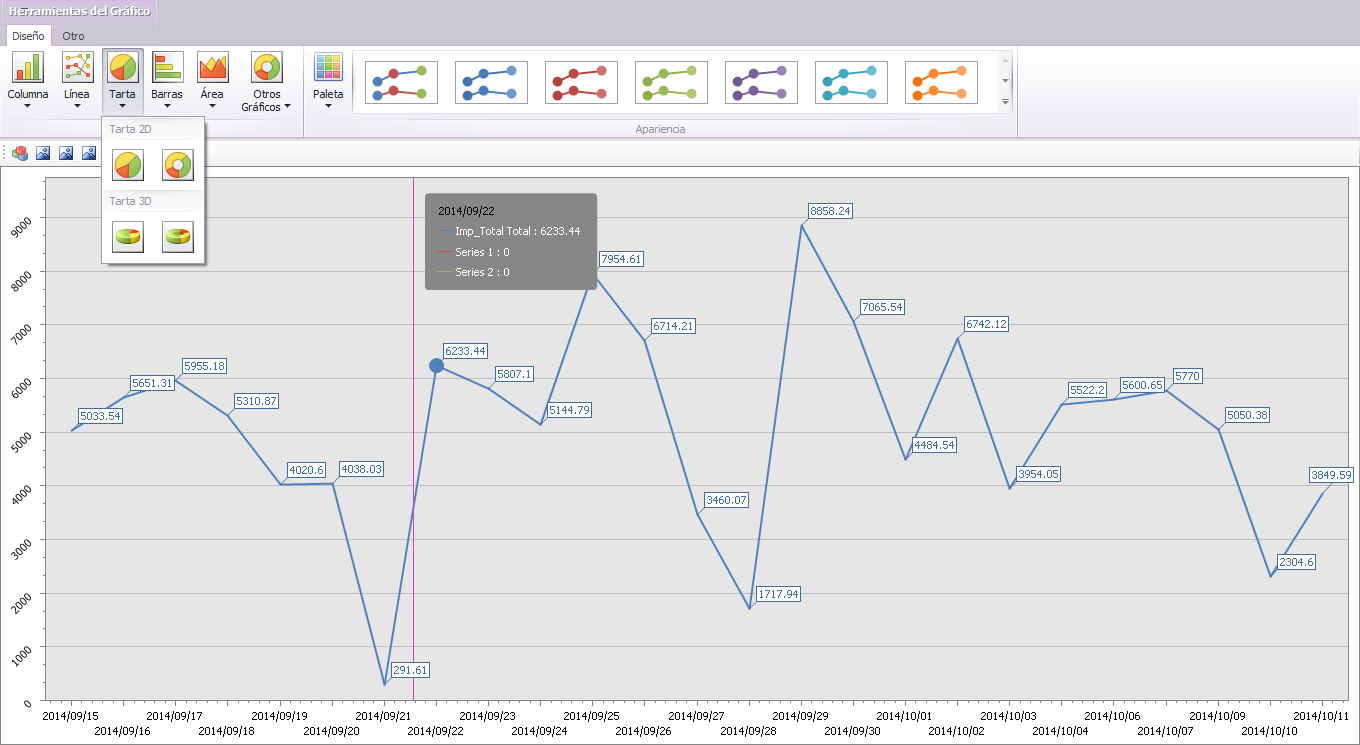Image resolution: width=1360 pixels, height=745 pixels.
Task: Pick the 3D doughnut chart option
Action: (x=178, y=237)
